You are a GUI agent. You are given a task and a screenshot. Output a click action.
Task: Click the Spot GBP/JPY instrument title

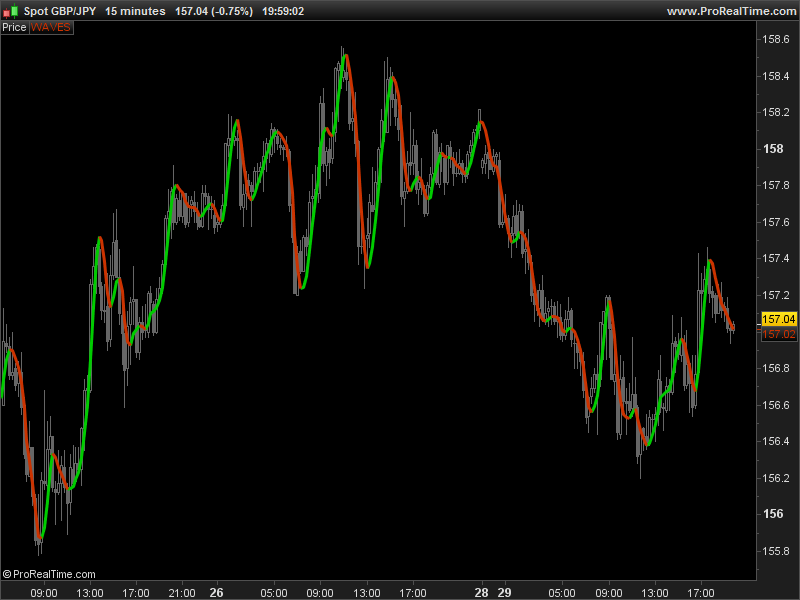[60, 11]
